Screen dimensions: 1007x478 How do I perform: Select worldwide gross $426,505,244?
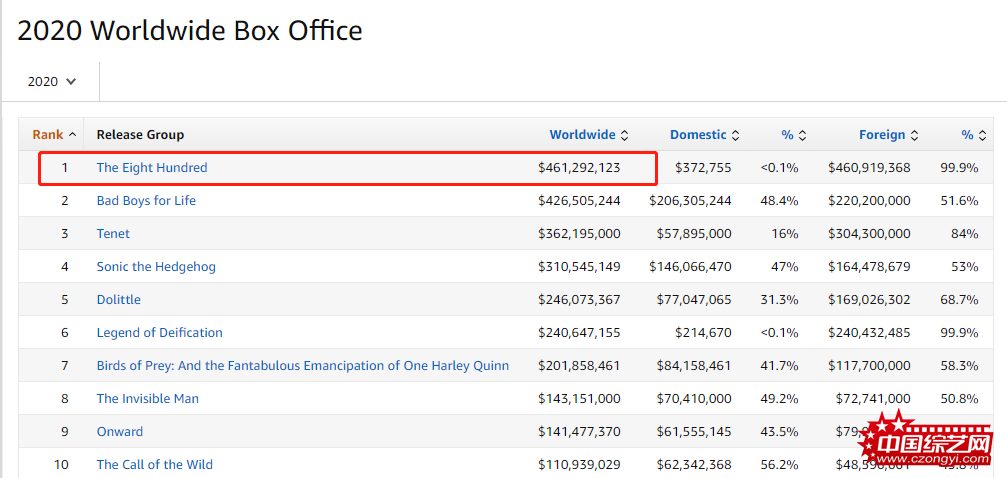[579, 200]
